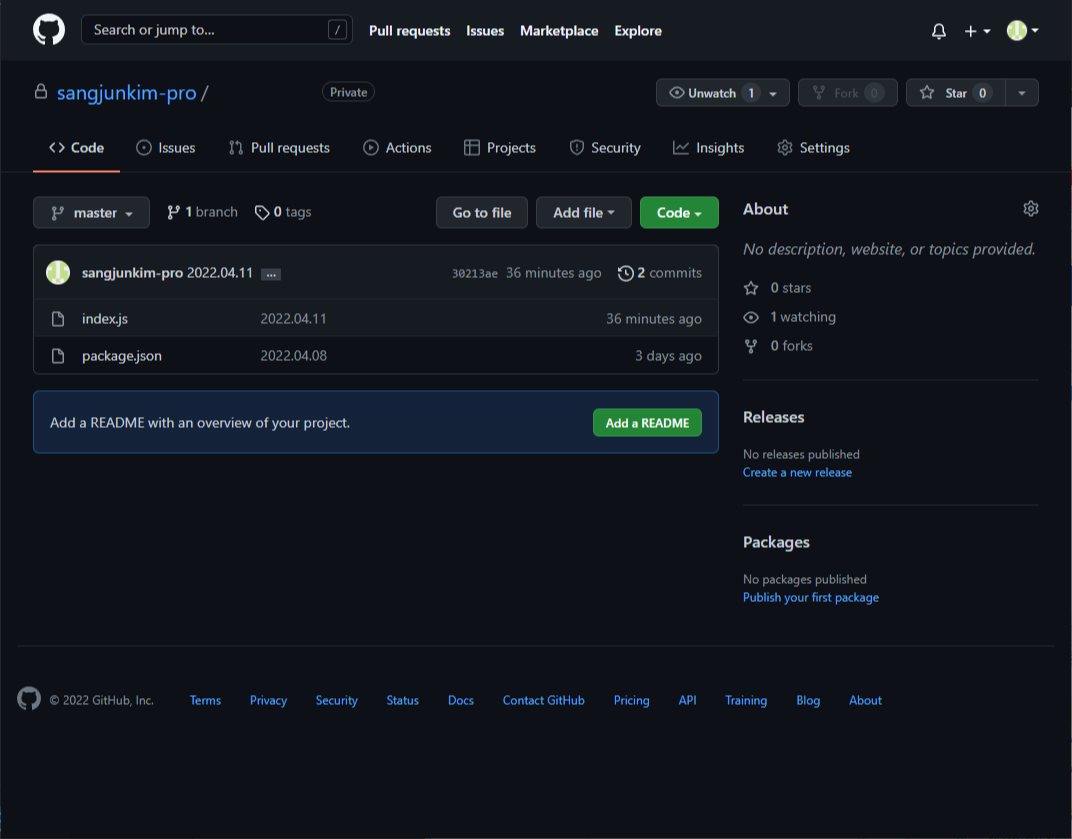Screen dimensions: 1072x839
Task: Open the user avatar menu in header
Action: pos(1022,30)
